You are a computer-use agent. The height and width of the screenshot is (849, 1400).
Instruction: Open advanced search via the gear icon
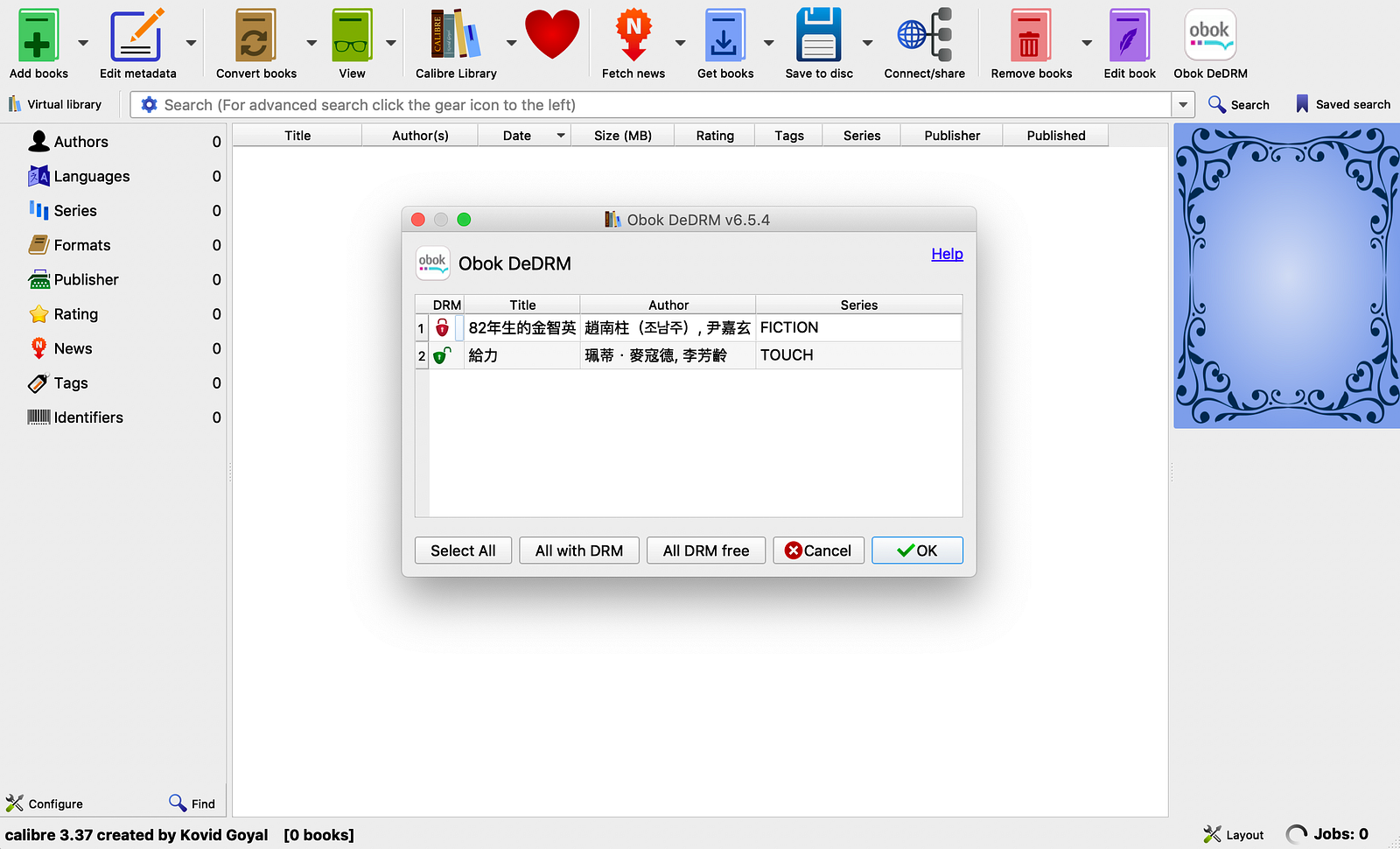(150, 105)
